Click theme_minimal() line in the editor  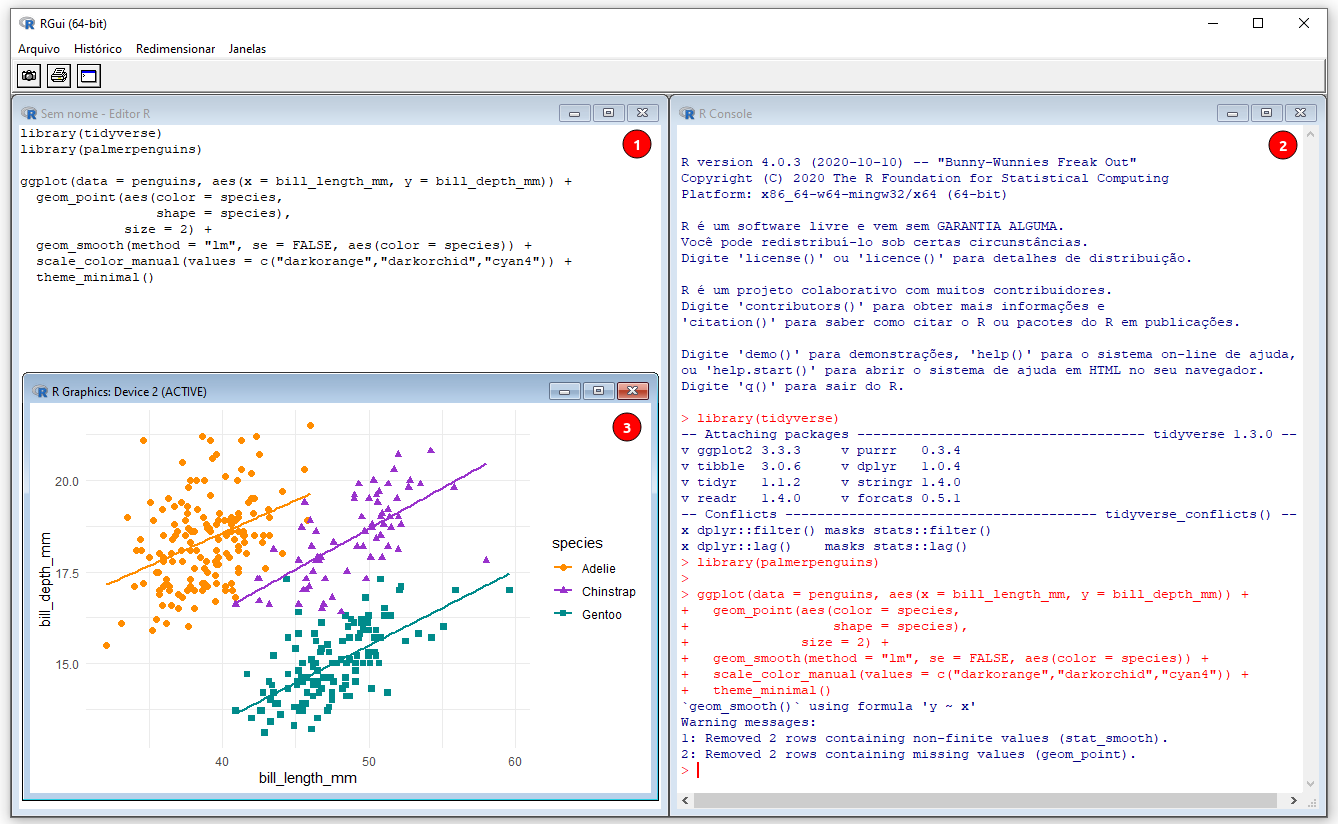[95, 277]
